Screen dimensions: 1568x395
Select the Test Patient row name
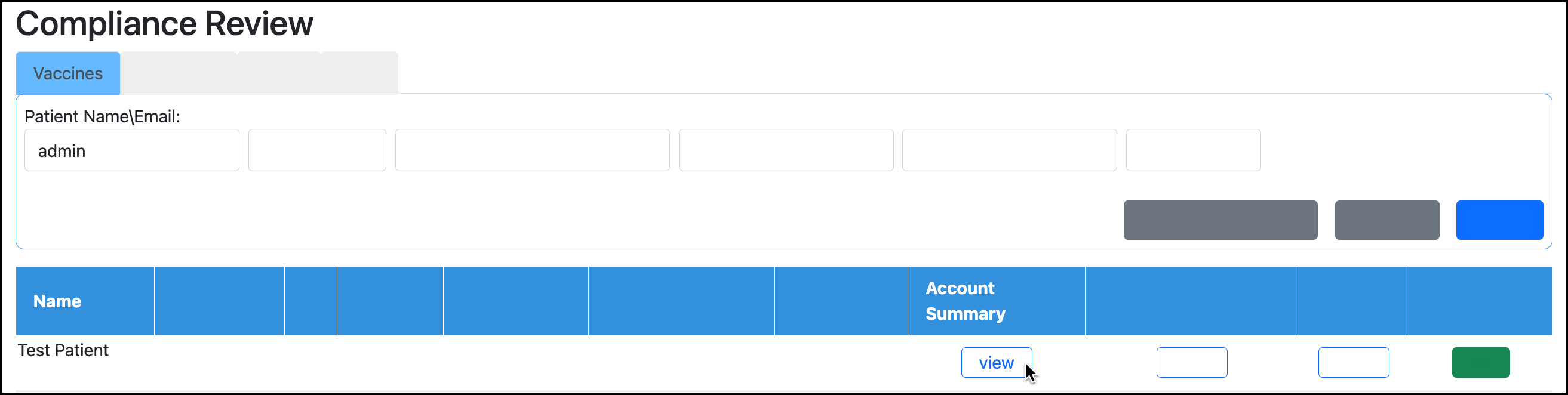(x=63, y=350)
